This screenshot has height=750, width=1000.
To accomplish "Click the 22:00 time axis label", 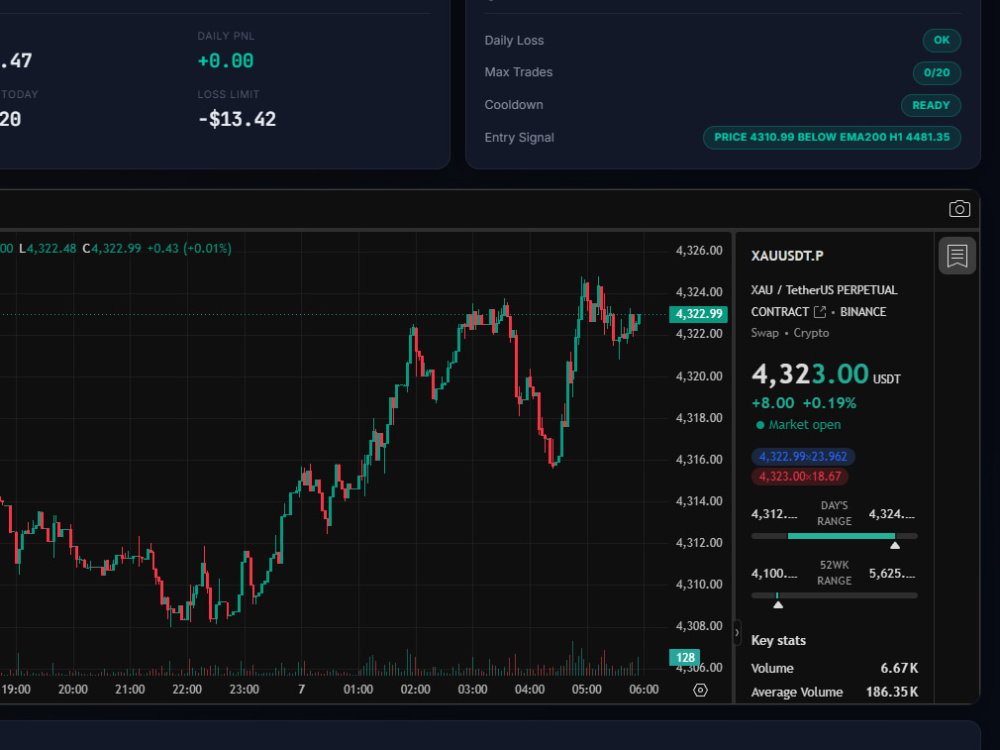I will coord(187,689).
